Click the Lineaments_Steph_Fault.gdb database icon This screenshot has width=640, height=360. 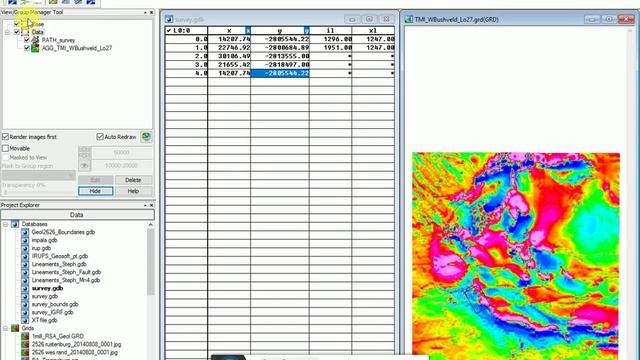[x=25, y=272]
